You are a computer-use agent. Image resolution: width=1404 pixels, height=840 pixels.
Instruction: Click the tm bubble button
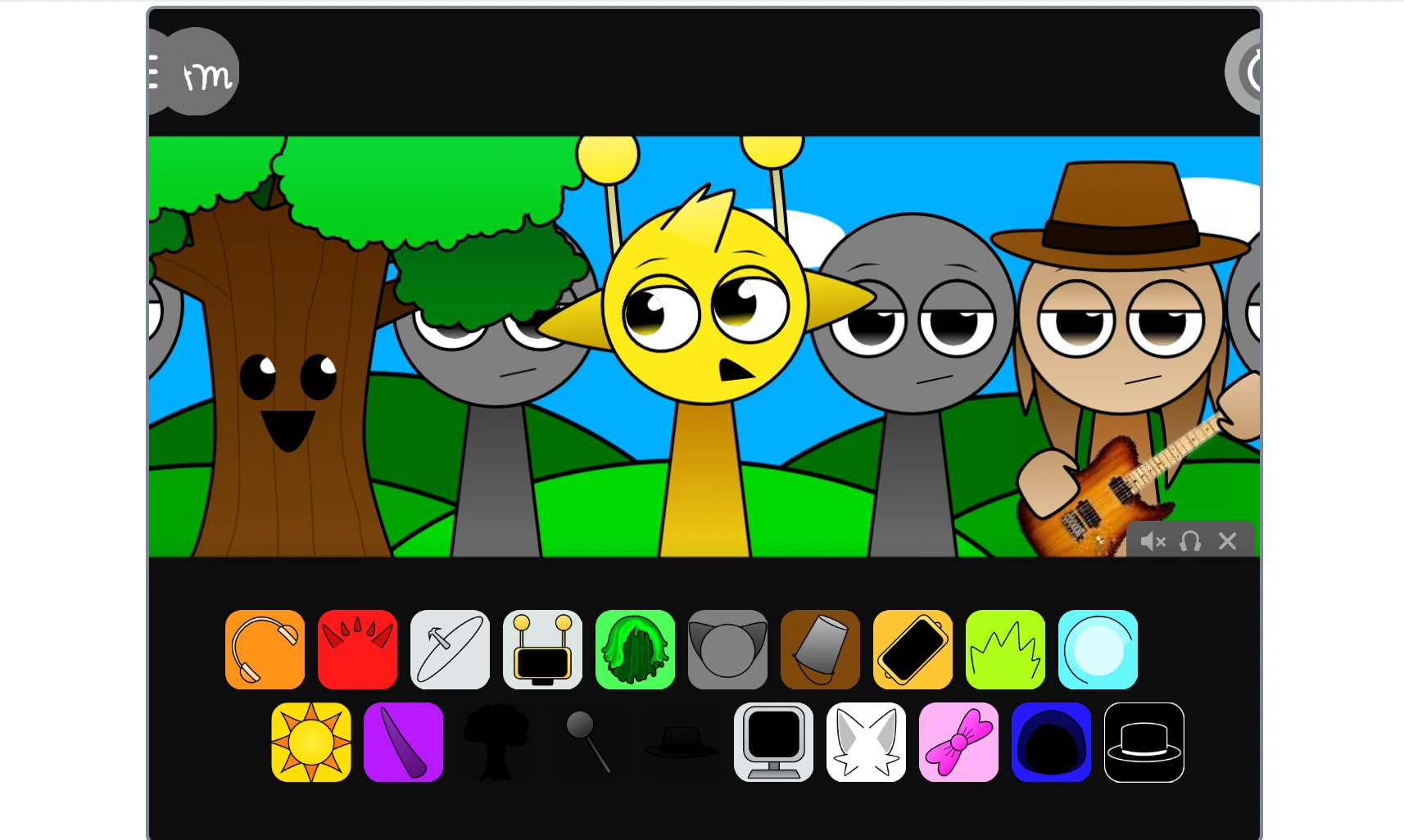click(x=205, y=75)
